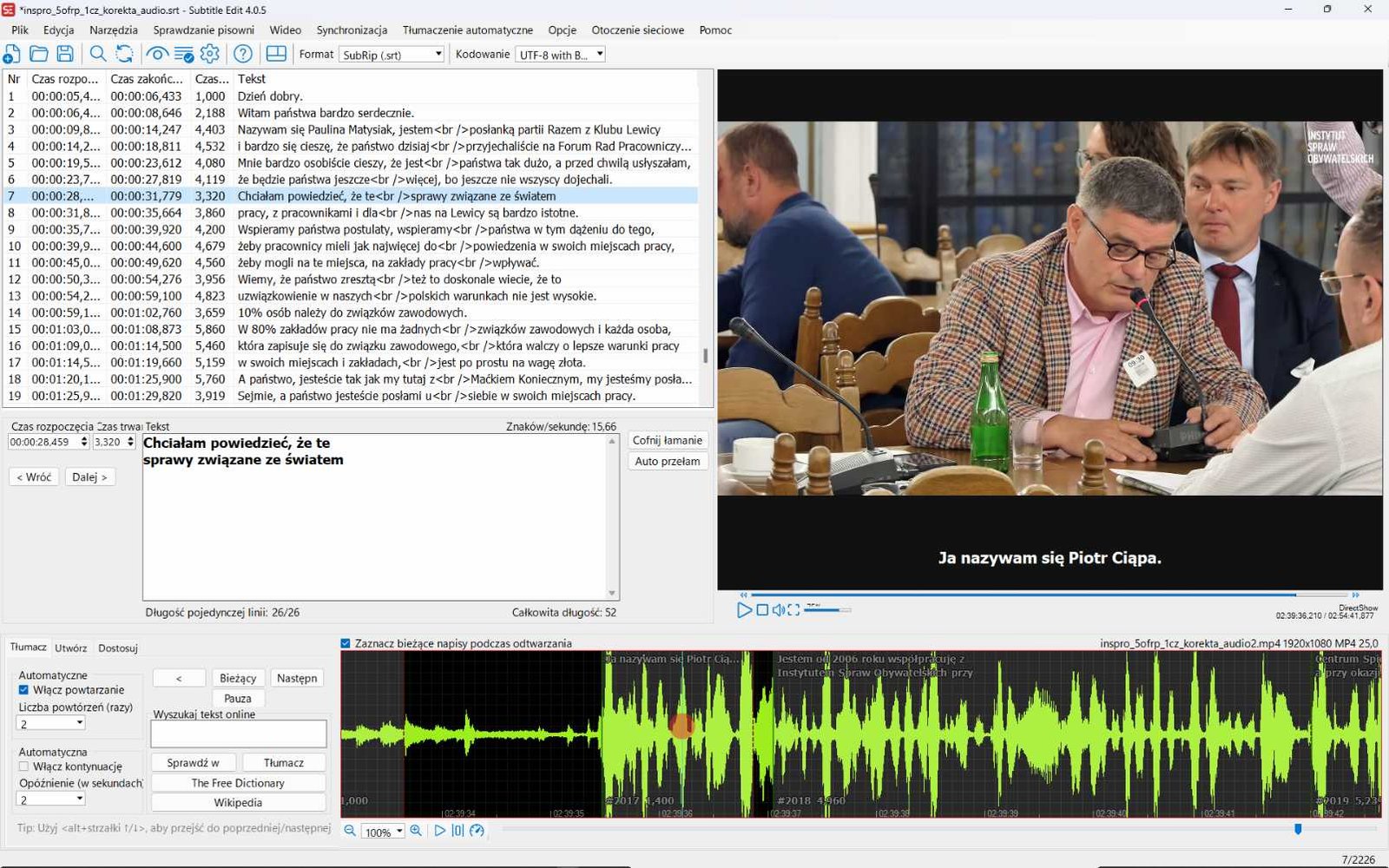Open the Synchronizacja menu
Screen dimensions: 1389x868
(352, 30)
